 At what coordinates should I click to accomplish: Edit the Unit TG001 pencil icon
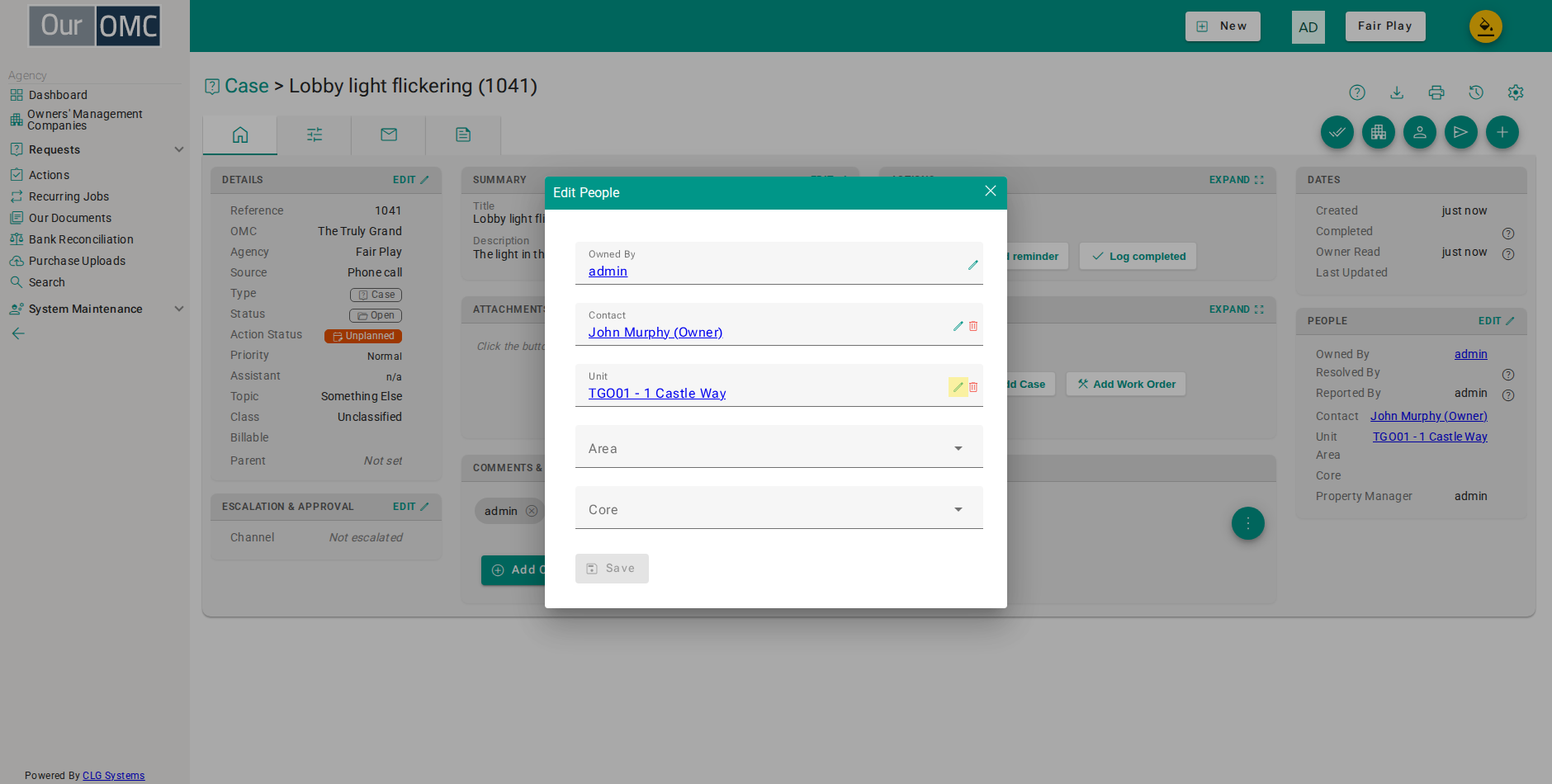(x=958, y=387)
